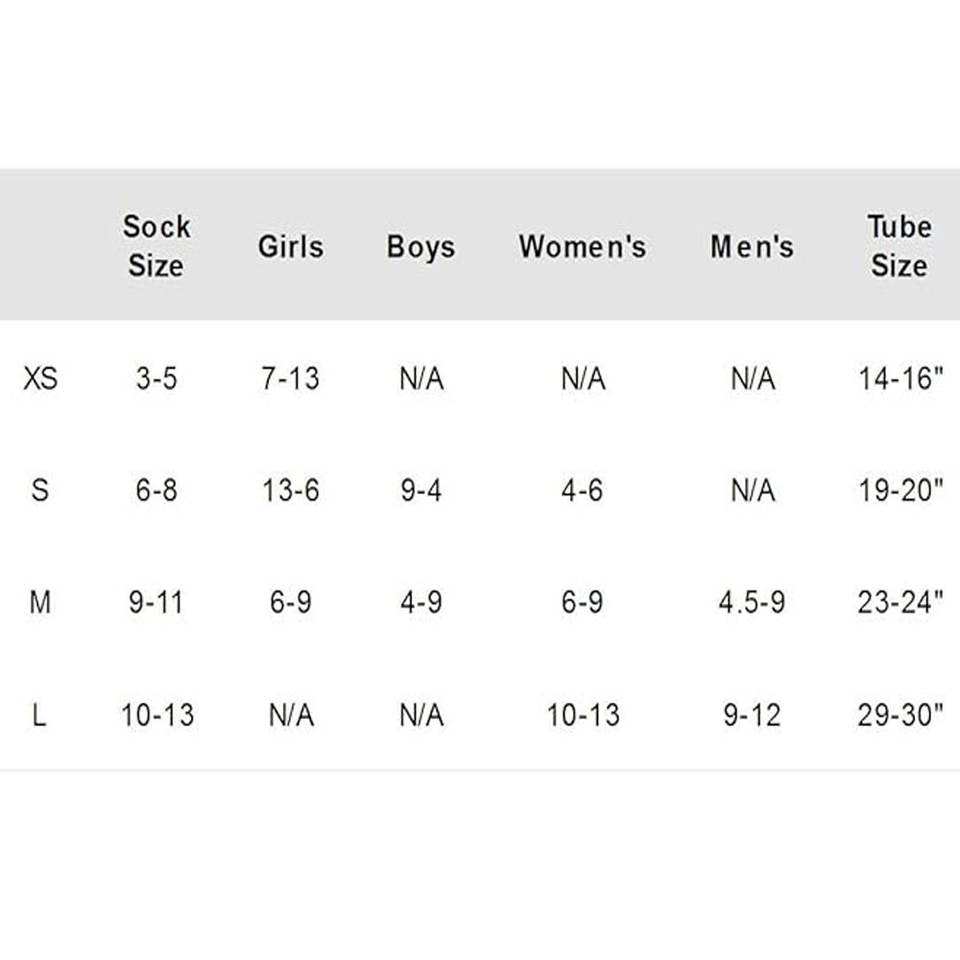Screen dimensions: 960x960
Task: Select Men's 9-12 cell in L row
Action: 752,716
